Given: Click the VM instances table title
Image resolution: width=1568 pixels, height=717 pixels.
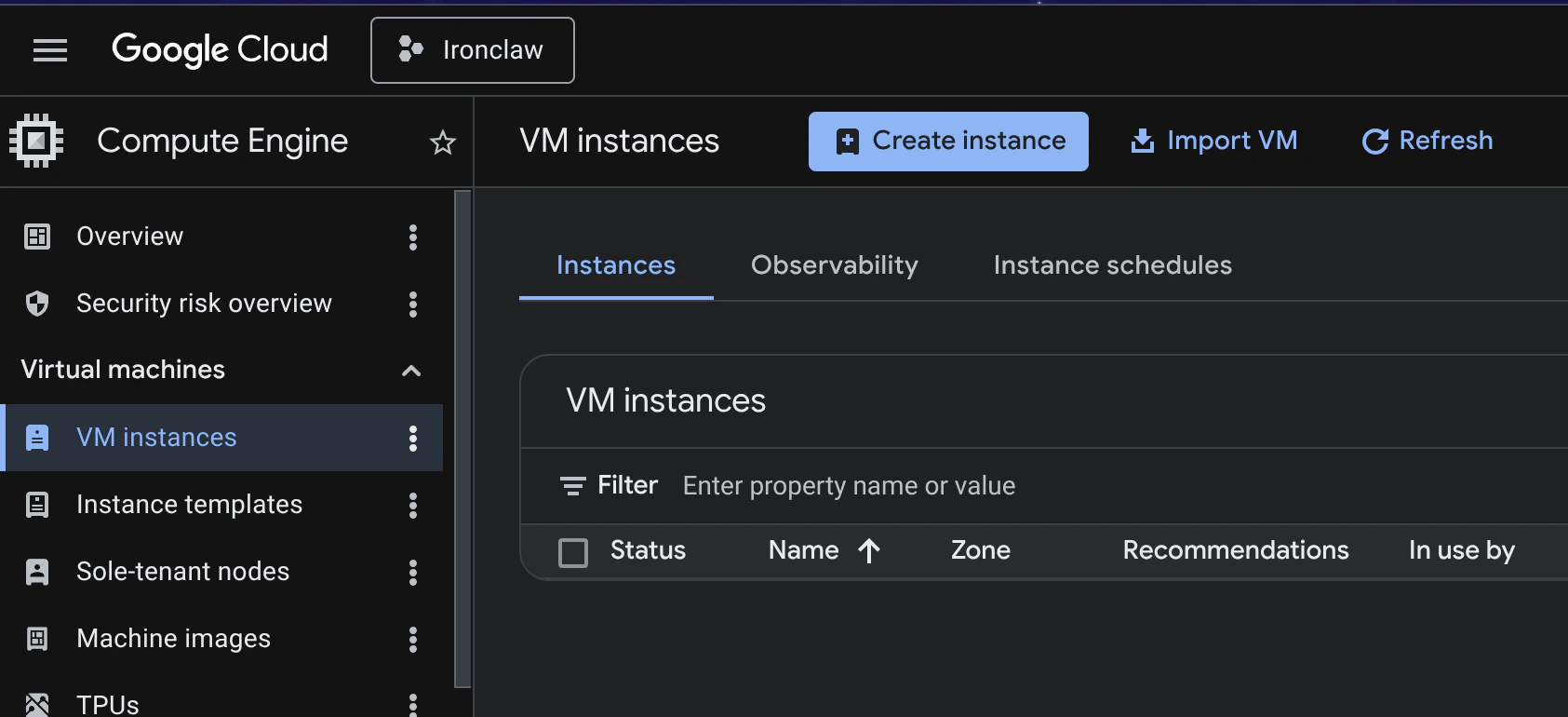Looking at the screenshot, I should tap(666, 400).
